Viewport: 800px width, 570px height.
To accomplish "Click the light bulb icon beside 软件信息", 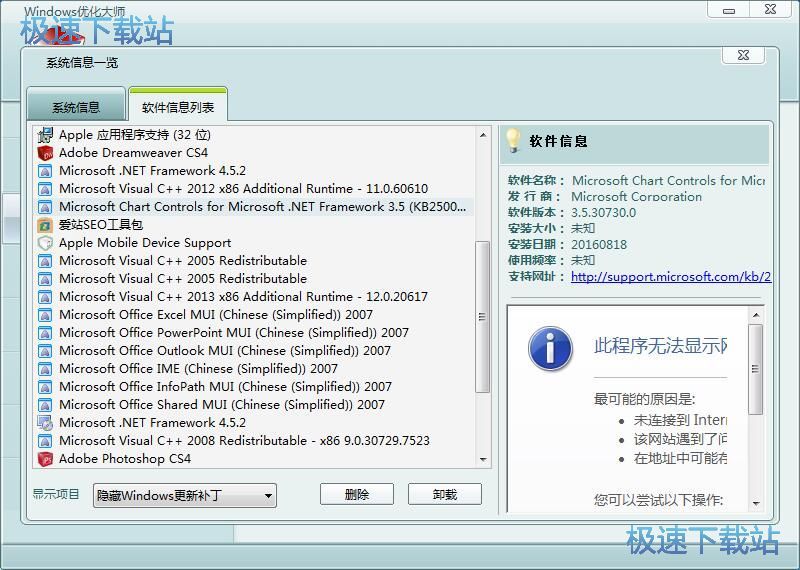I will pyautogui.click(x=513, y=140).
